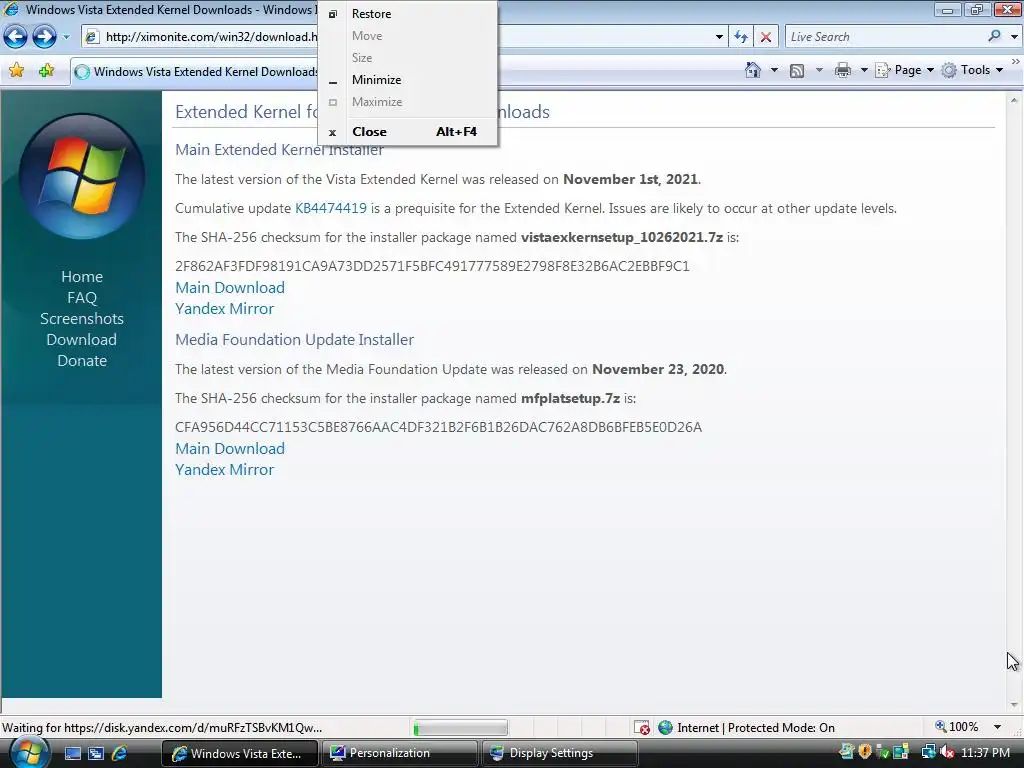Click the checksum starting with 2F862AF3FDF98191
1024x768 pixels.
click(x=432, y=266)
